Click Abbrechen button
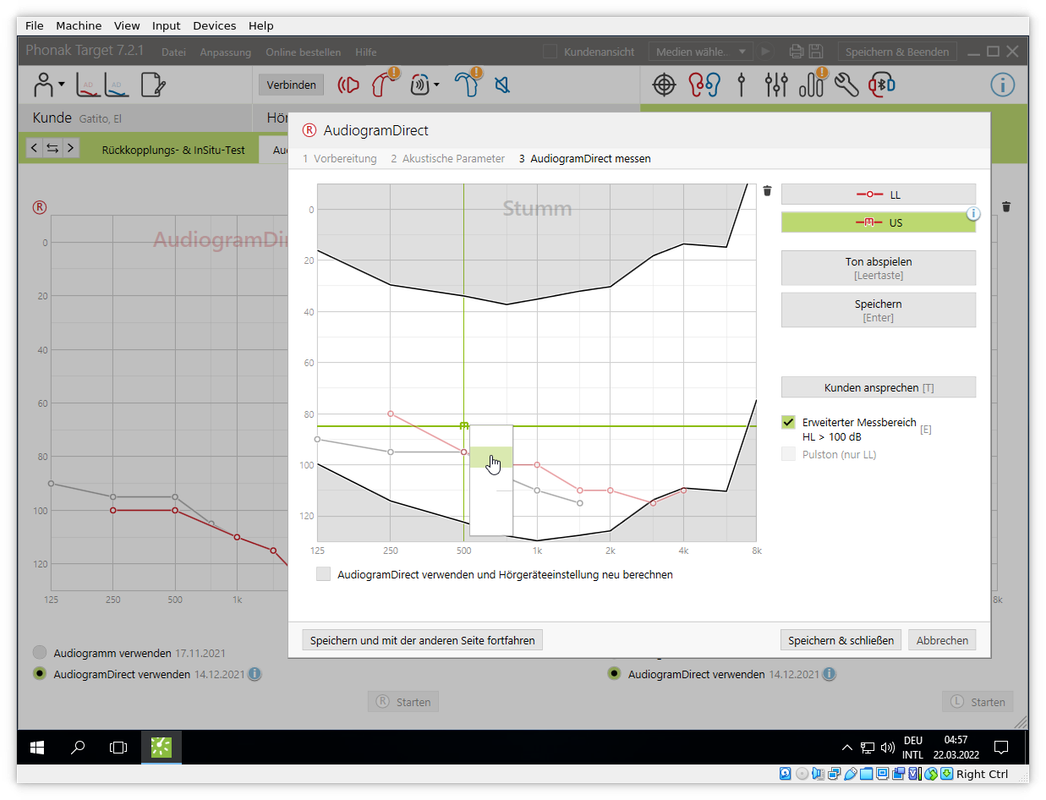The image size is (1046, 800). pos(942,640)
